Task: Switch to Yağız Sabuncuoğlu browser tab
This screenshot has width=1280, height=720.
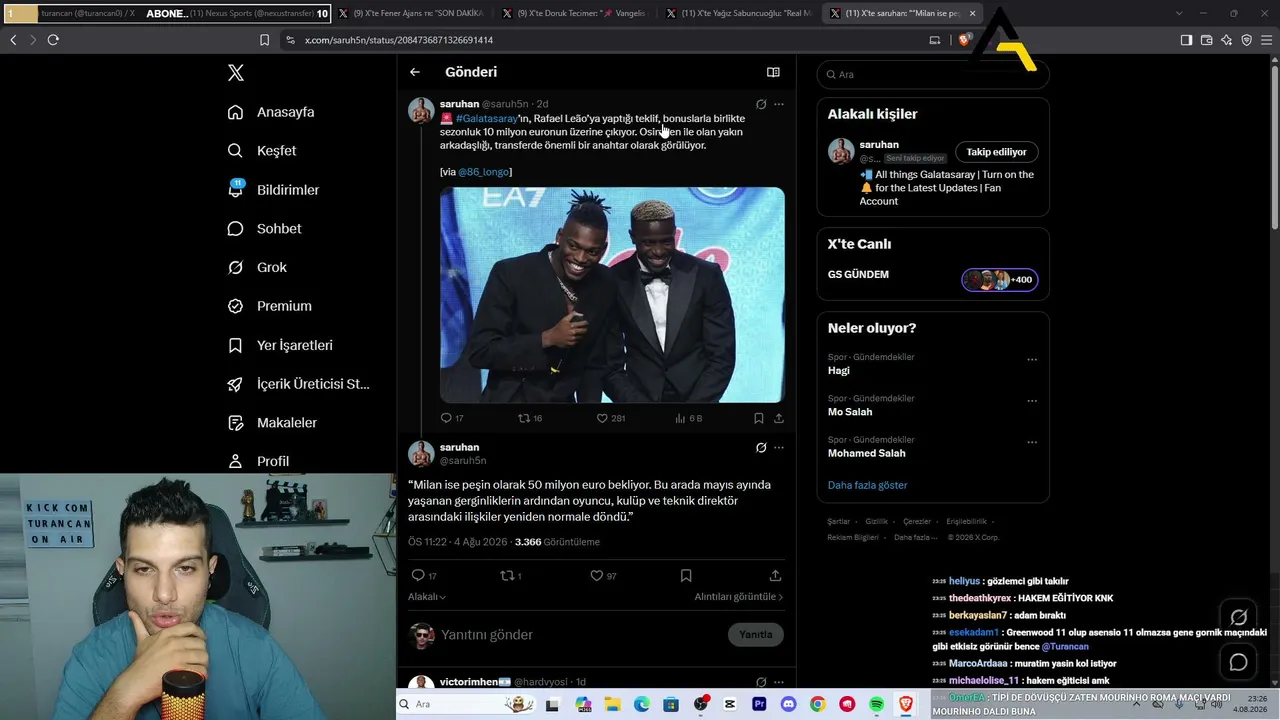Action: point(738,13)
